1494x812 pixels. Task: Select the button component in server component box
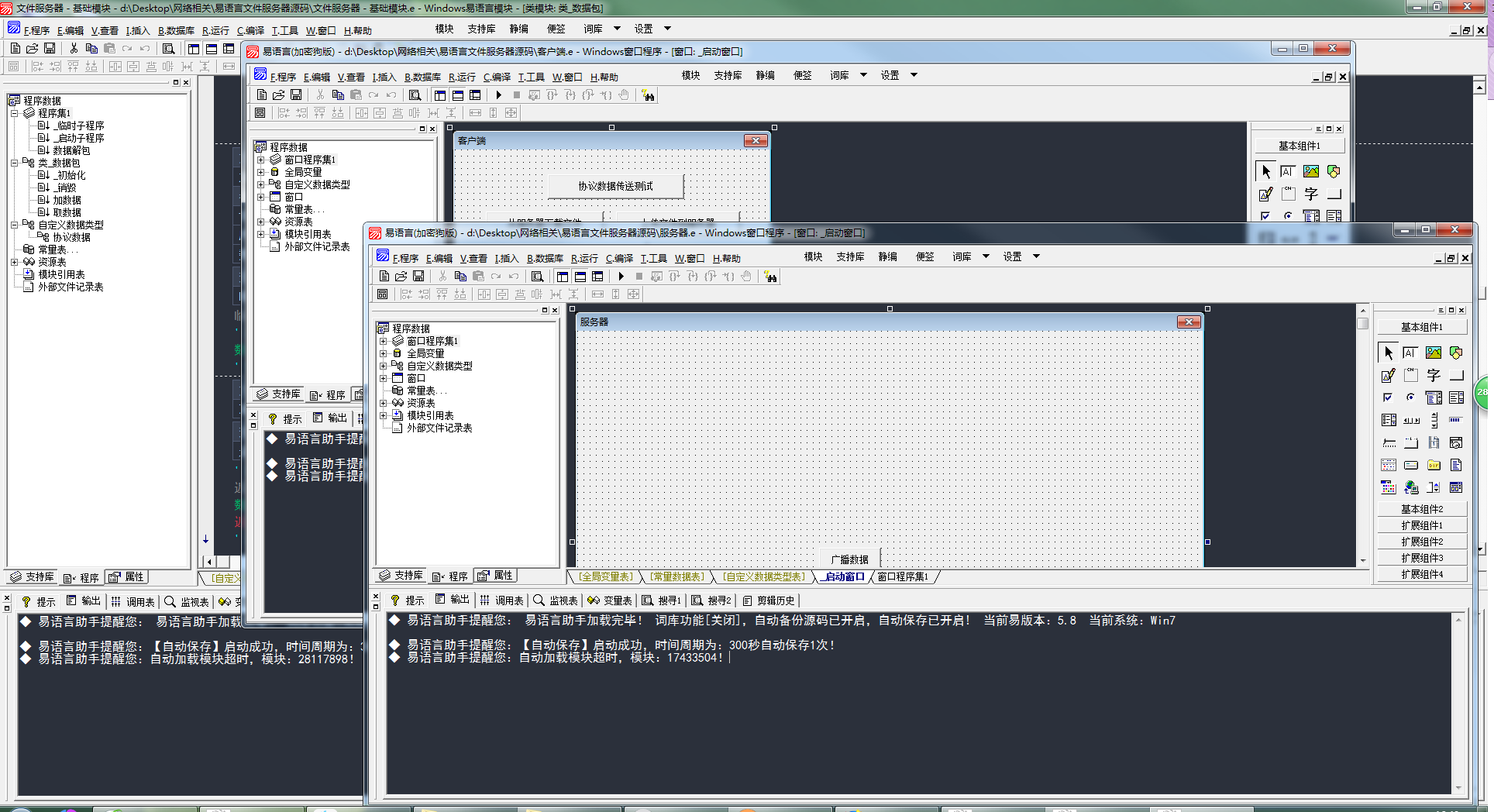pyautogui.click(x=1456, y=376)
